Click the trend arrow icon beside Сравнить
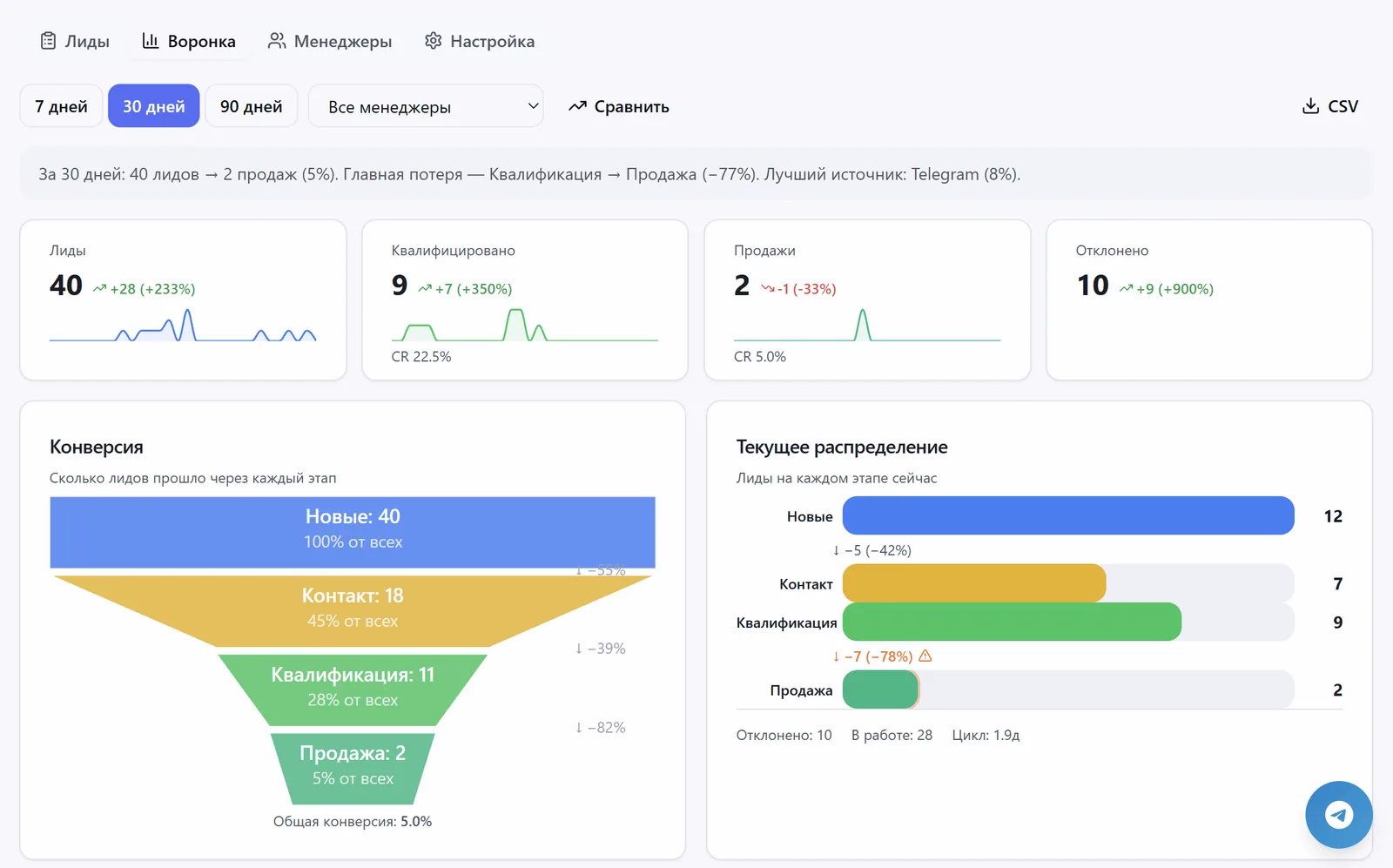The image size is (1393, 868). [577, 106]
